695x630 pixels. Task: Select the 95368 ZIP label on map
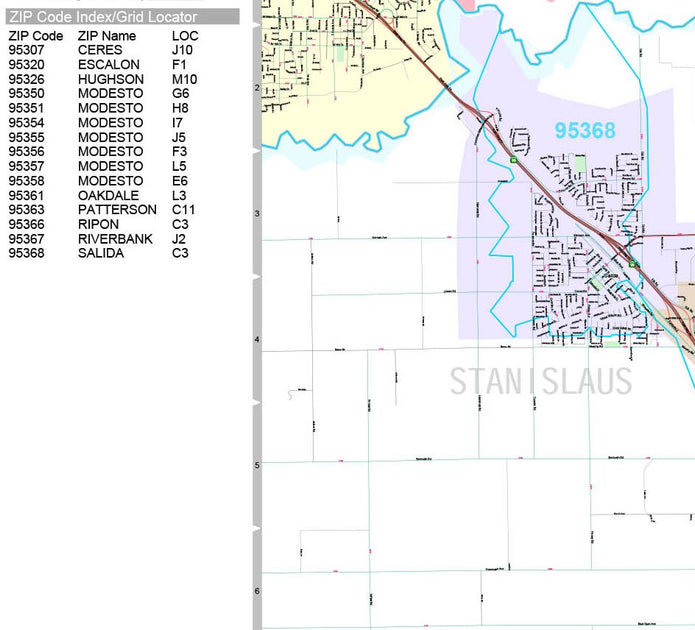click(585, 131)
